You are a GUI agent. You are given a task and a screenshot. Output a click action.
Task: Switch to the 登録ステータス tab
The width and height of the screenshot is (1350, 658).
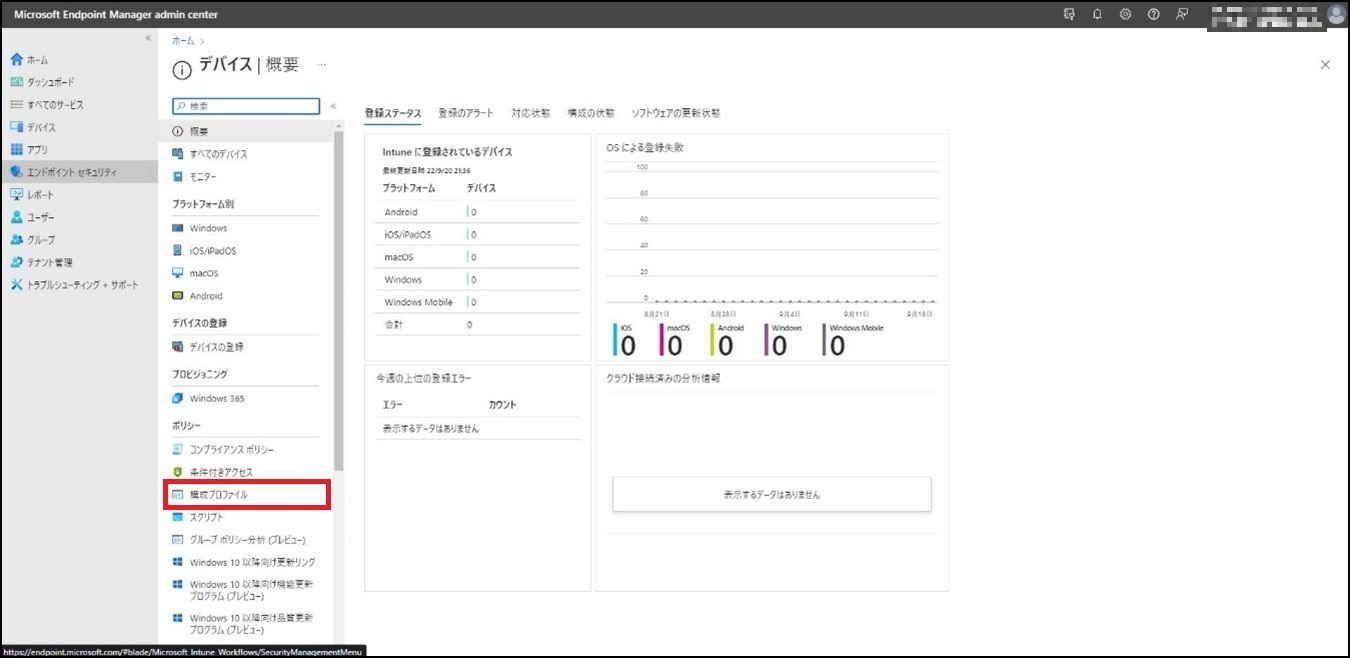pyautogui.click(x=393, y=113)
